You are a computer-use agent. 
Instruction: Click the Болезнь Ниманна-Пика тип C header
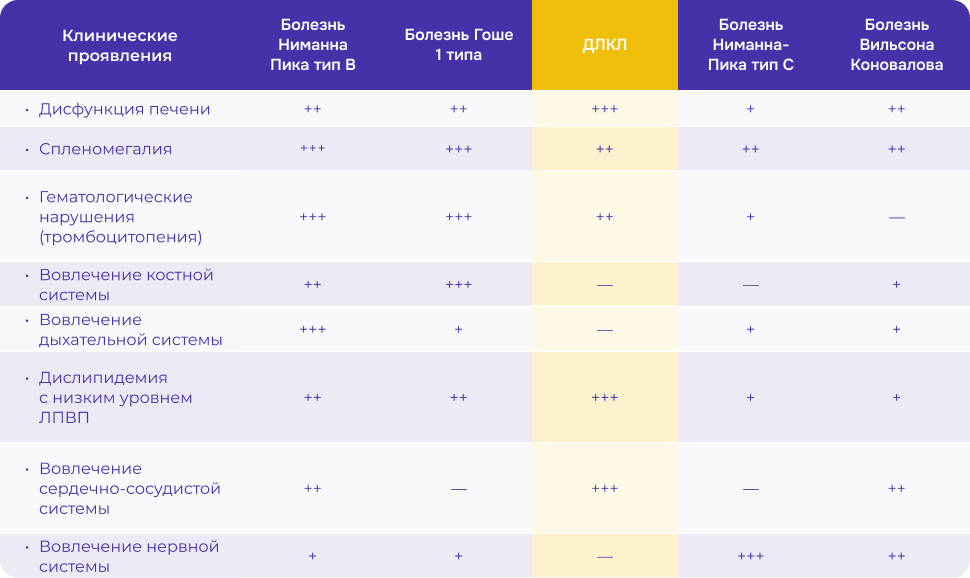tap(750, 45)
